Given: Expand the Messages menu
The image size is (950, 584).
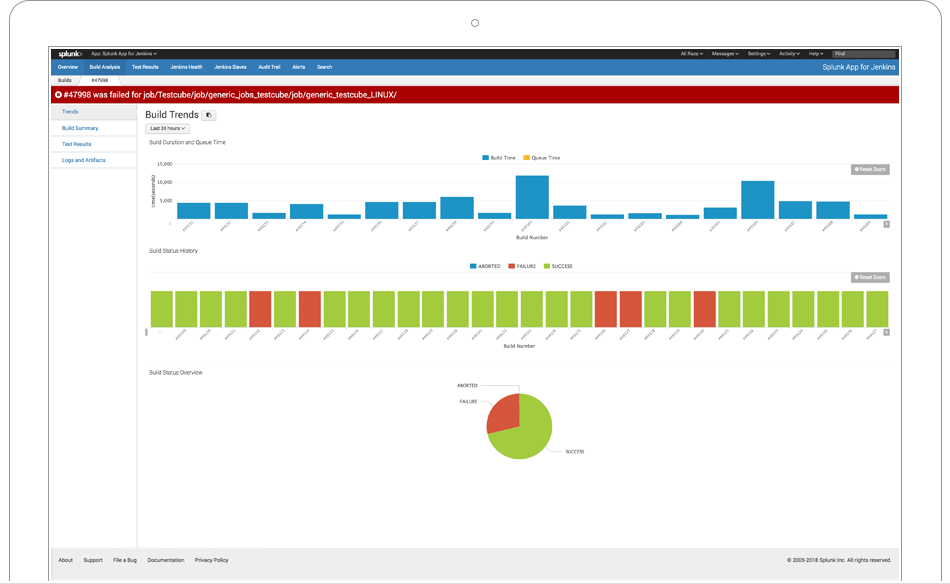Looking at the screenshot, I should pyautogui.click(x=725, y=54).
